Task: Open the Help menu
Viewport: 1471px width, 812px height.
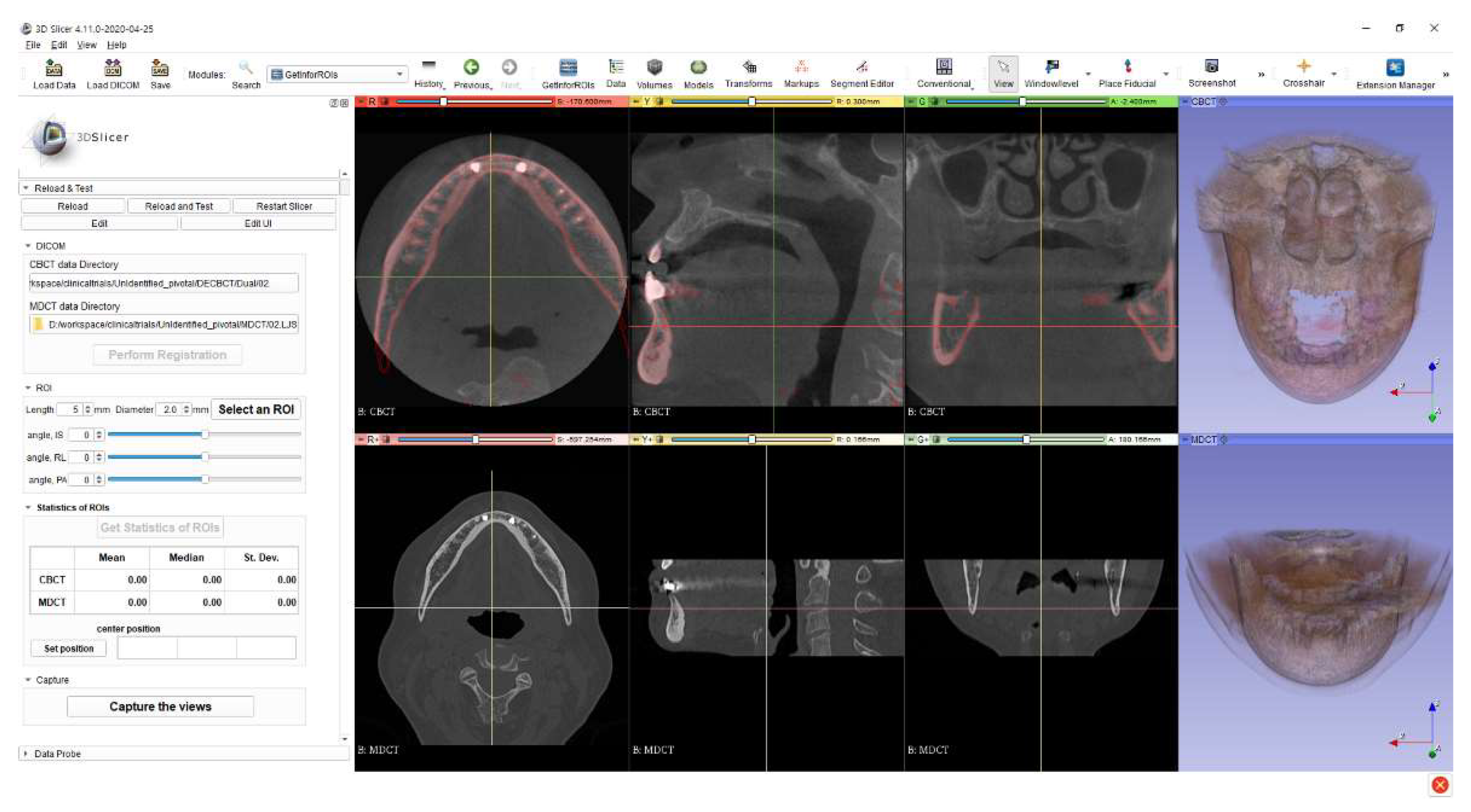Action: [117, 44]
